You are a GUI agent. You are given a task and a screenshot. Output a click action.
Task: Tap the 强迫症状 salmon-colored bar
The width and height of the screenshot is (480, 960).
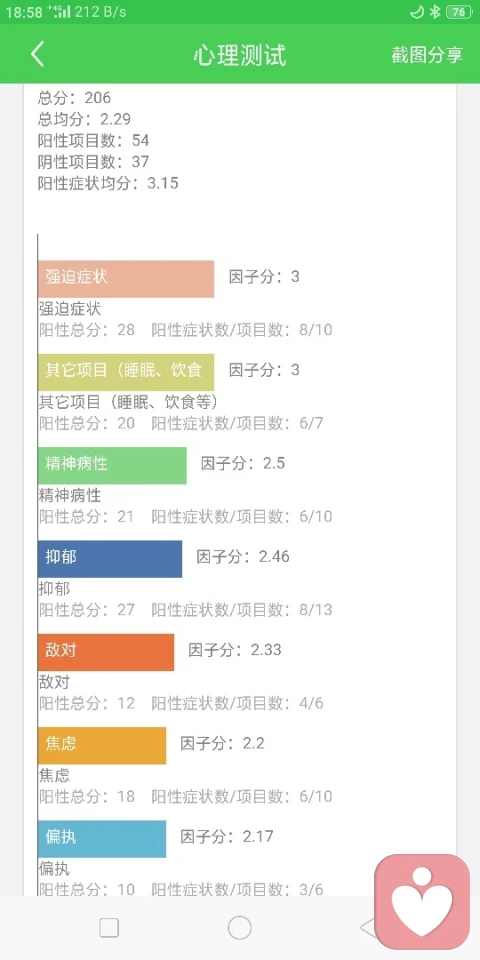click(126, 279)
